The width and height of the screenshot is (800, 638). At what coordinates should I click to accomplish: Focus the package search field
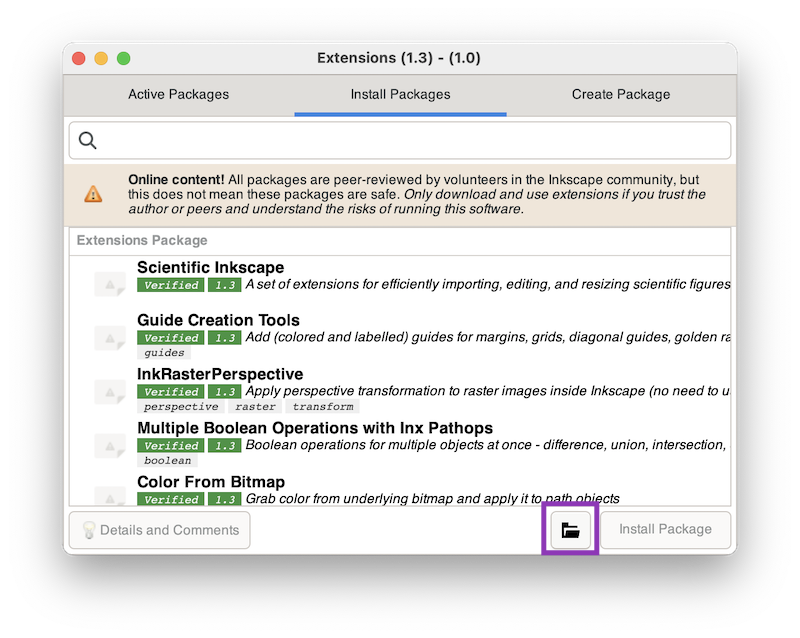point(410,141)
